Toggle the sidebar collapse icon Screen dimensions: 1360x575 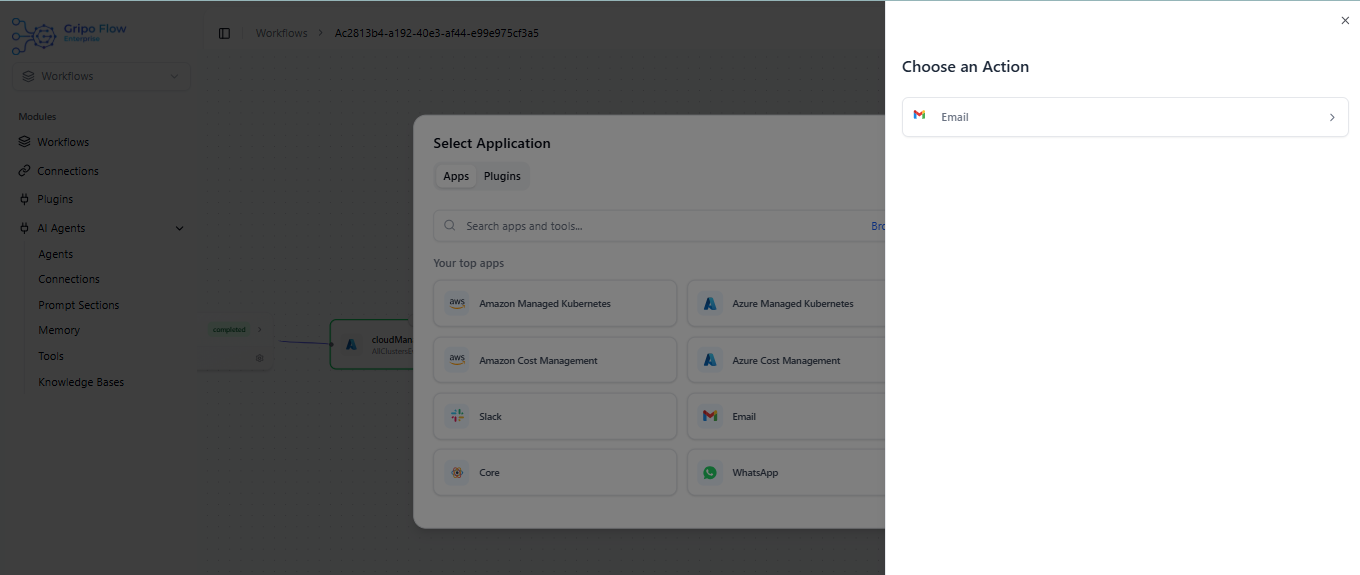coord(224,33)
